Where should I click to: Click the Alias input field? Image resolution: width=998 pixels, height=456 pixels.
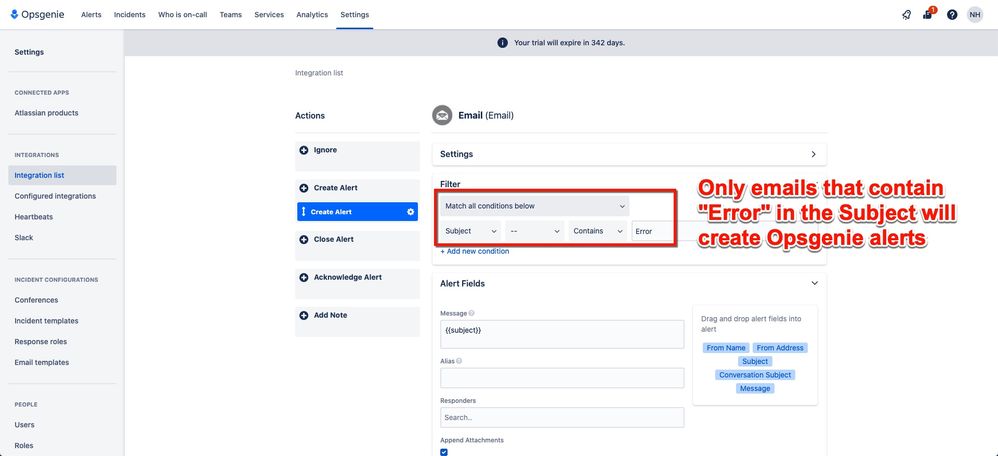[562, 378]
